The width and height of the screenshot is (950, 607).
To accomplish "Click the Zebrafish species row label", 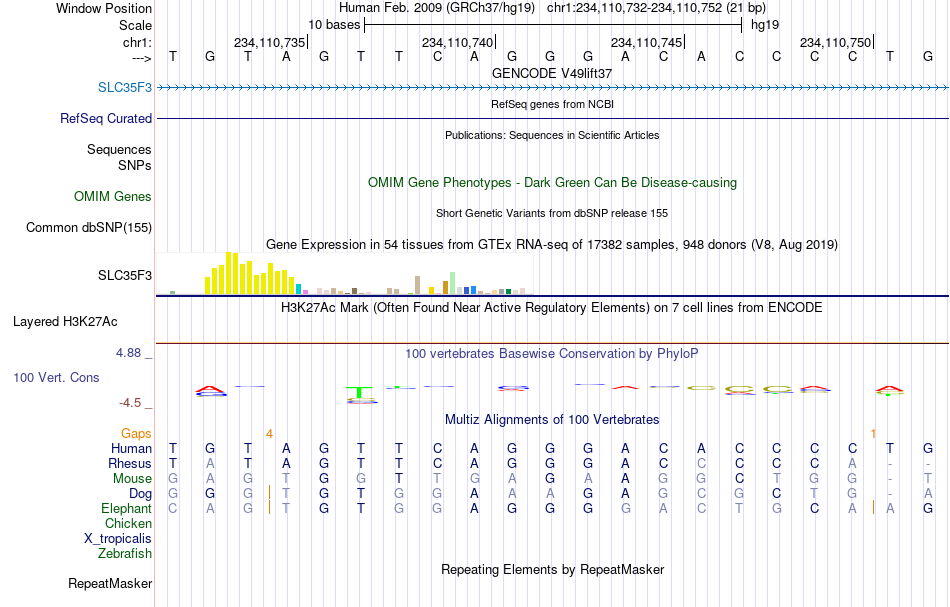I will click(x=125, y=553).
